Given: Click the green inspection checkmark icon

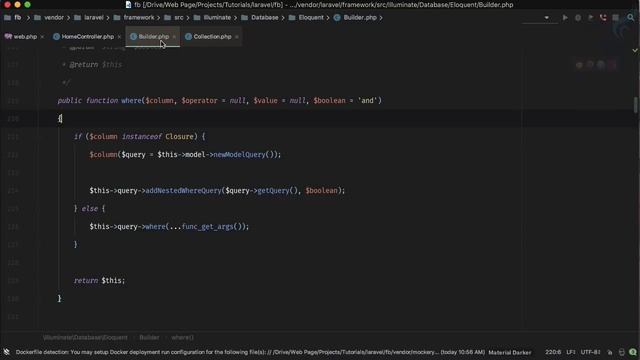Looking at the screenshot, I should (x=635, y=50).
